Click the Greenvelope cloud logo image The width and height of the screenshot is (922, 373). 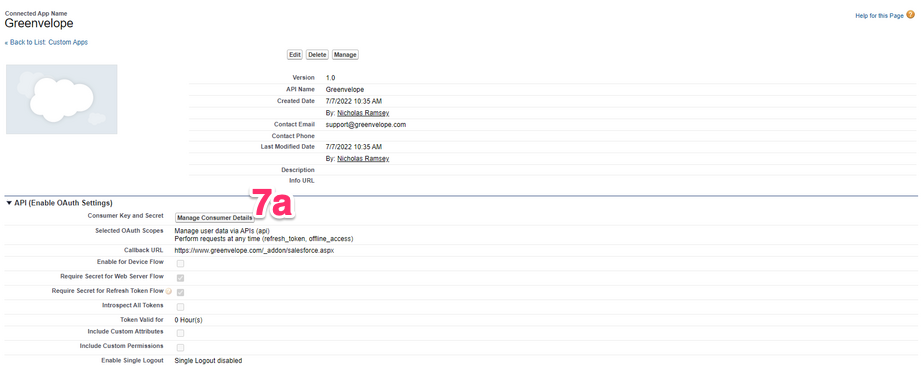tap(62, 99)
